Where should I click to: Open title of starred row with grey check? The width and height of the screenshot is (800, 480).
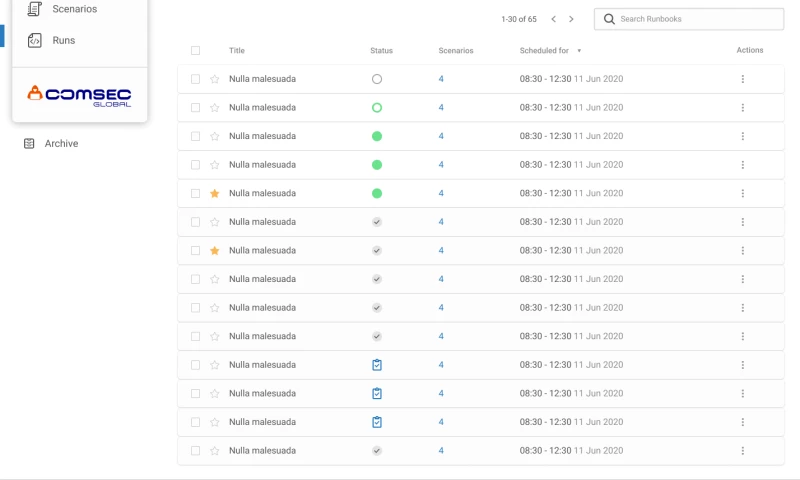coord(262,250)
